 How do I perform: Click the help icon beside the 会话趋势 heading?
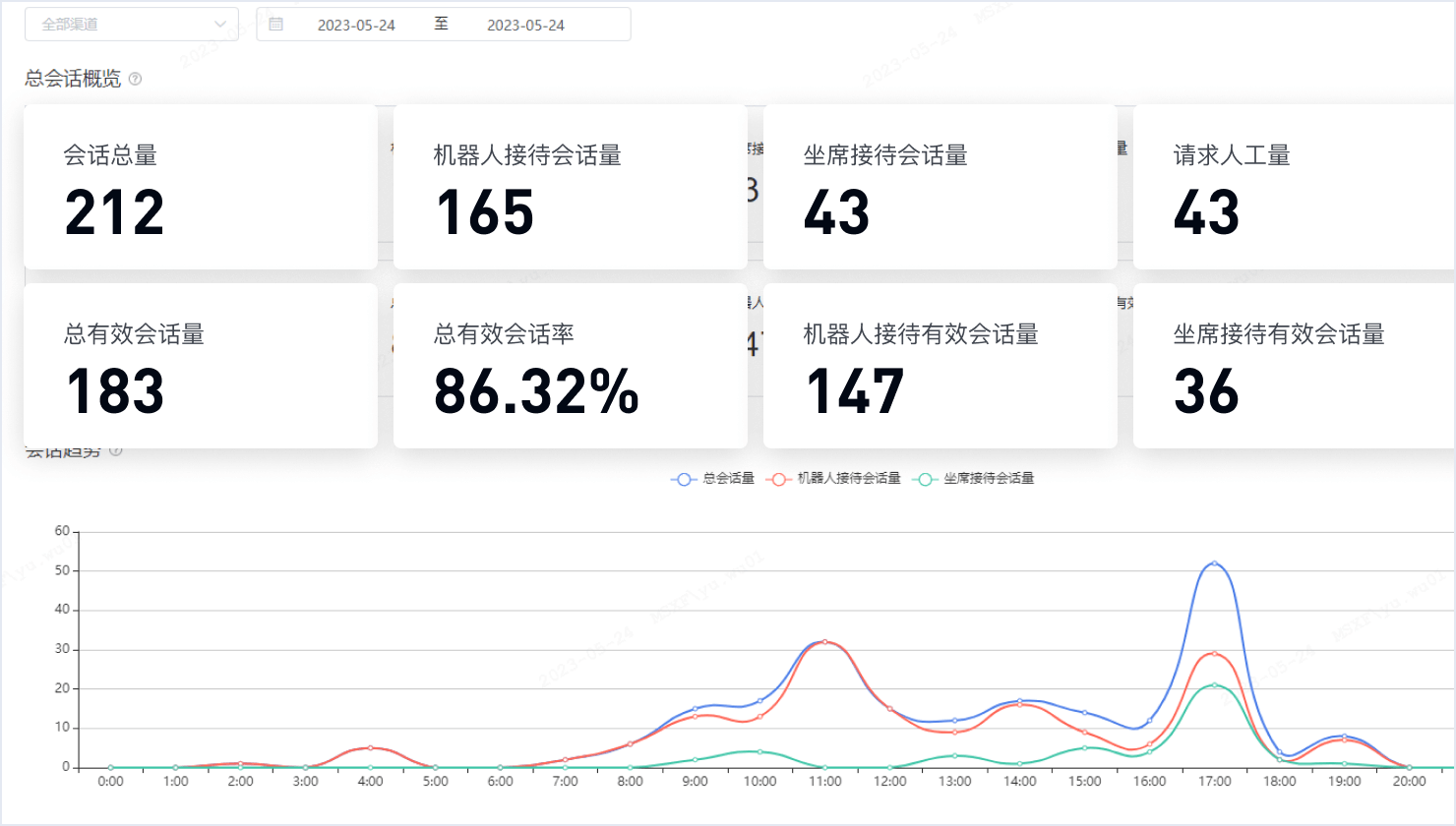click(x=116, y=450)
